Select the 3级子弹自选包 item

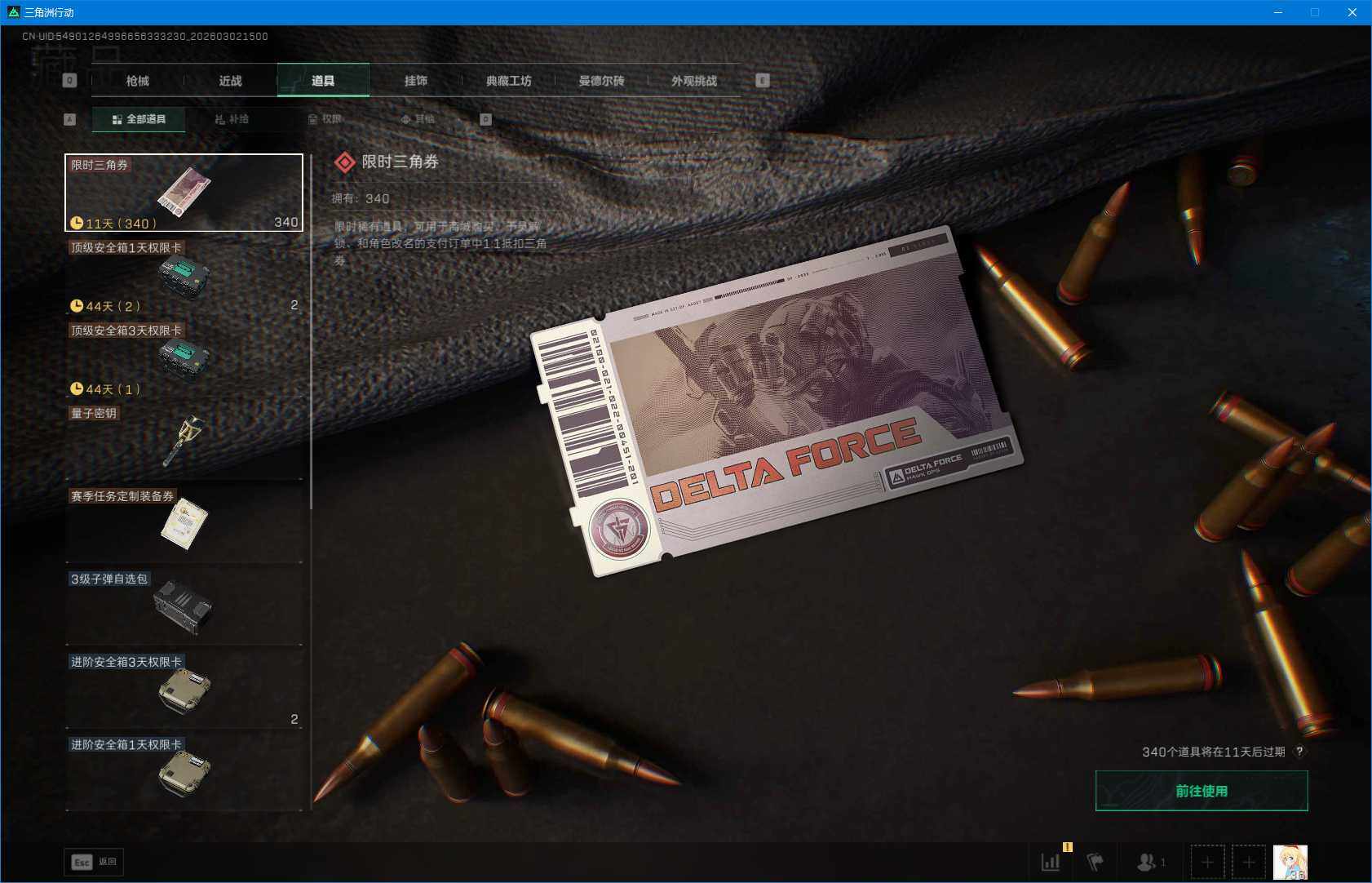184,606
